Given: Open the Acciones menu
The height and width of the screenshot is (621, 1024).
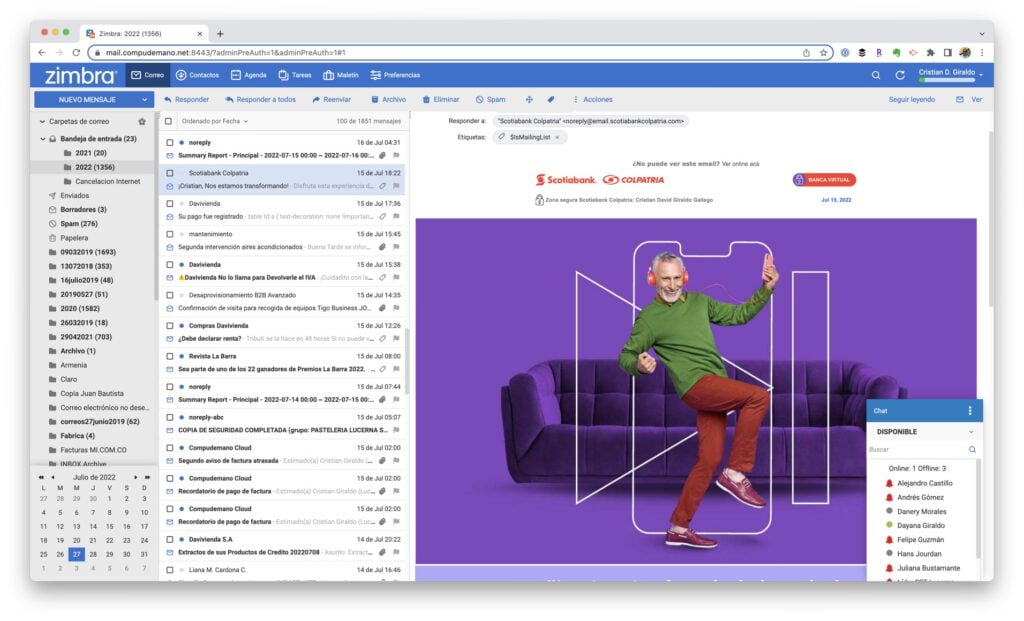Looking at the screenshot, I should [593, 99].
